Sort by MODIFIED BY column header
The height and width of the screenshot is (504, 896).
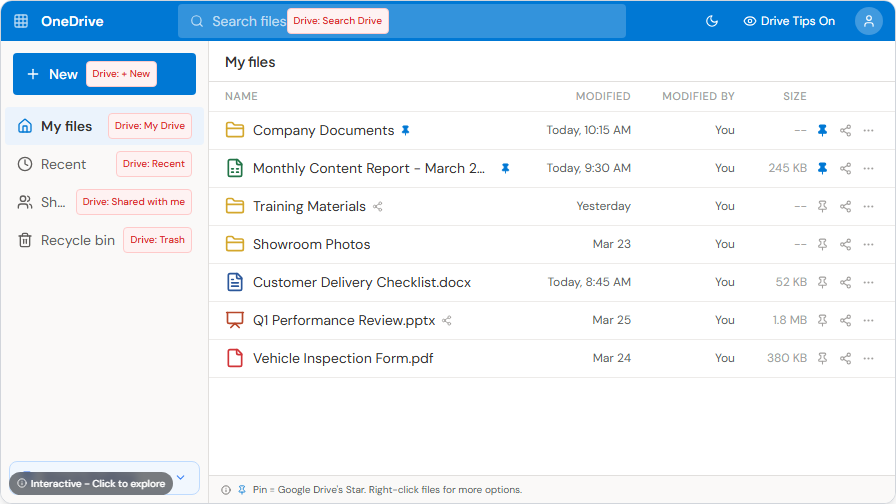698,96
